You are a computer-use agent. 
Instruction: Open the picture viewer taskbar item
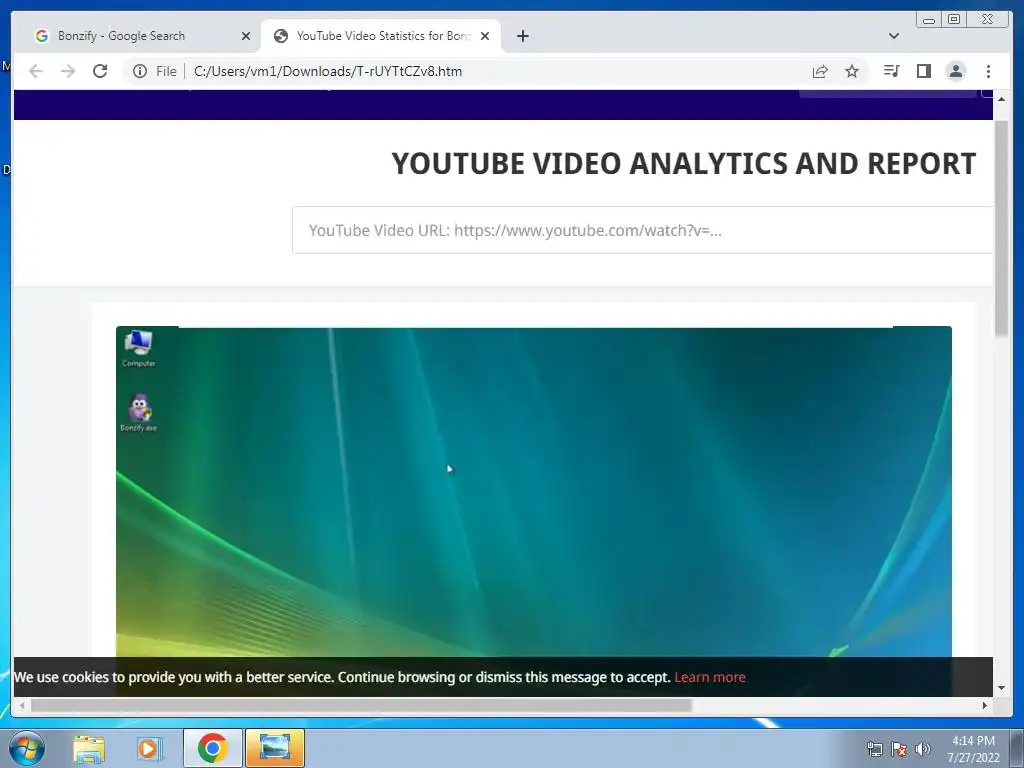point(275,748)
